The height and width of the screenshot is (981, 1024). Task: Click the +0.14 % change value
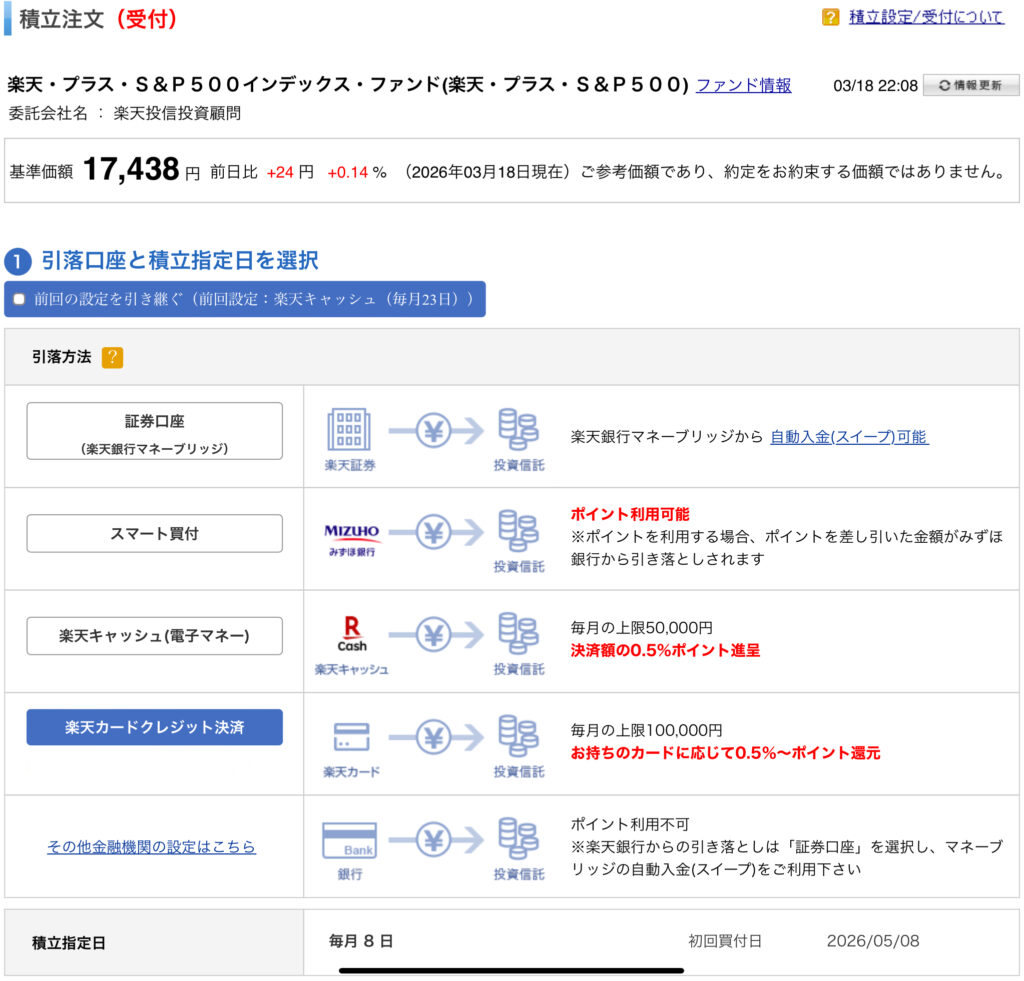click(357, 172)
